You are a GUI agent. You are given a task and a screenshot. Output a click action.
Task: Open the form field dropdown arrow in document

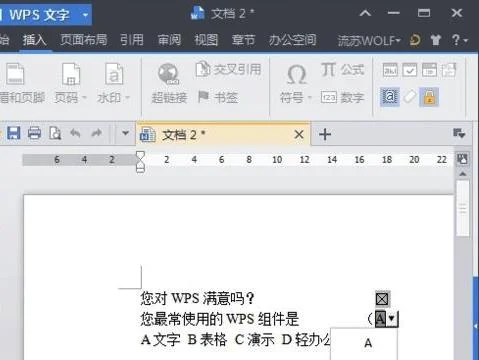click(x=392, y=319)
